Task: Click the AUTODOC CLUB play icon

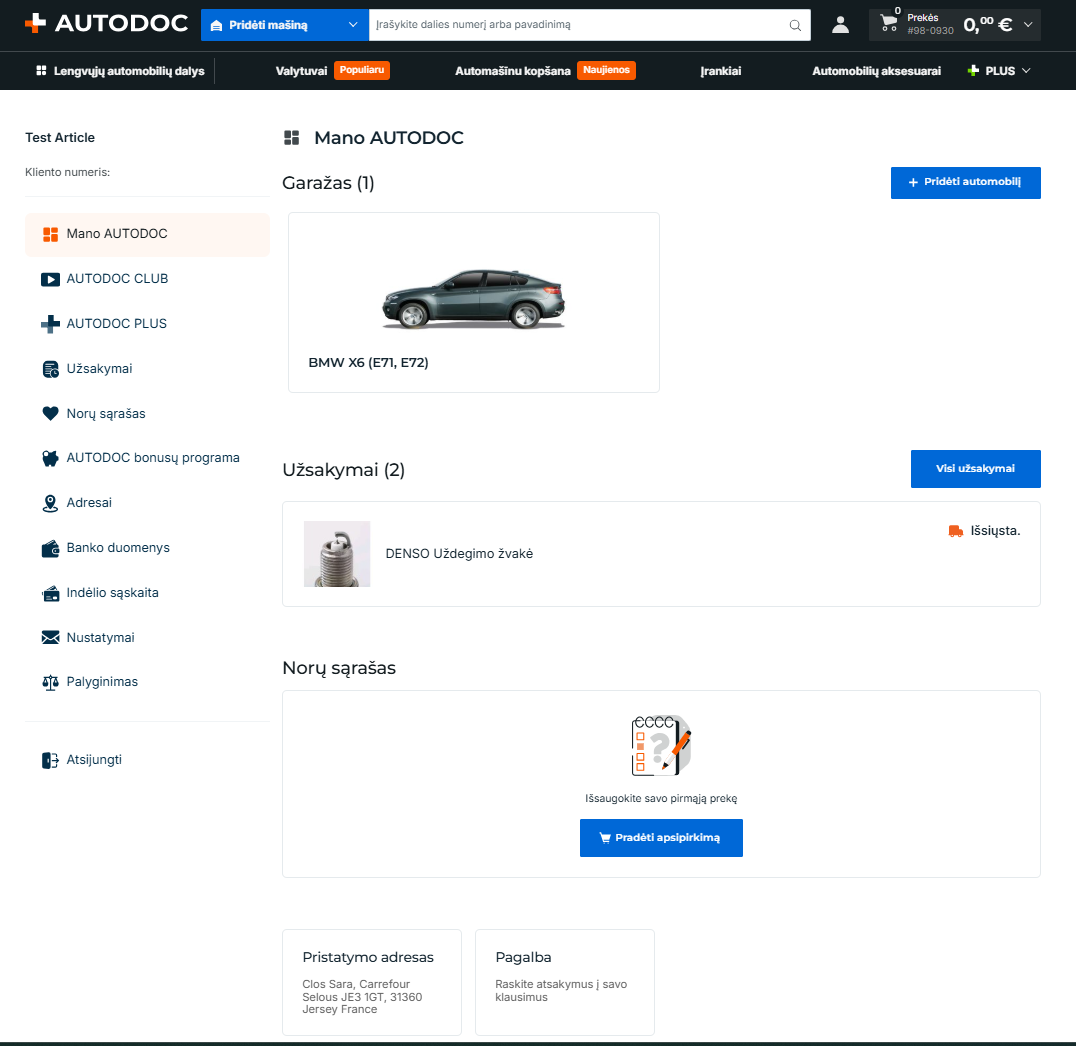Action: pos(50,279)
